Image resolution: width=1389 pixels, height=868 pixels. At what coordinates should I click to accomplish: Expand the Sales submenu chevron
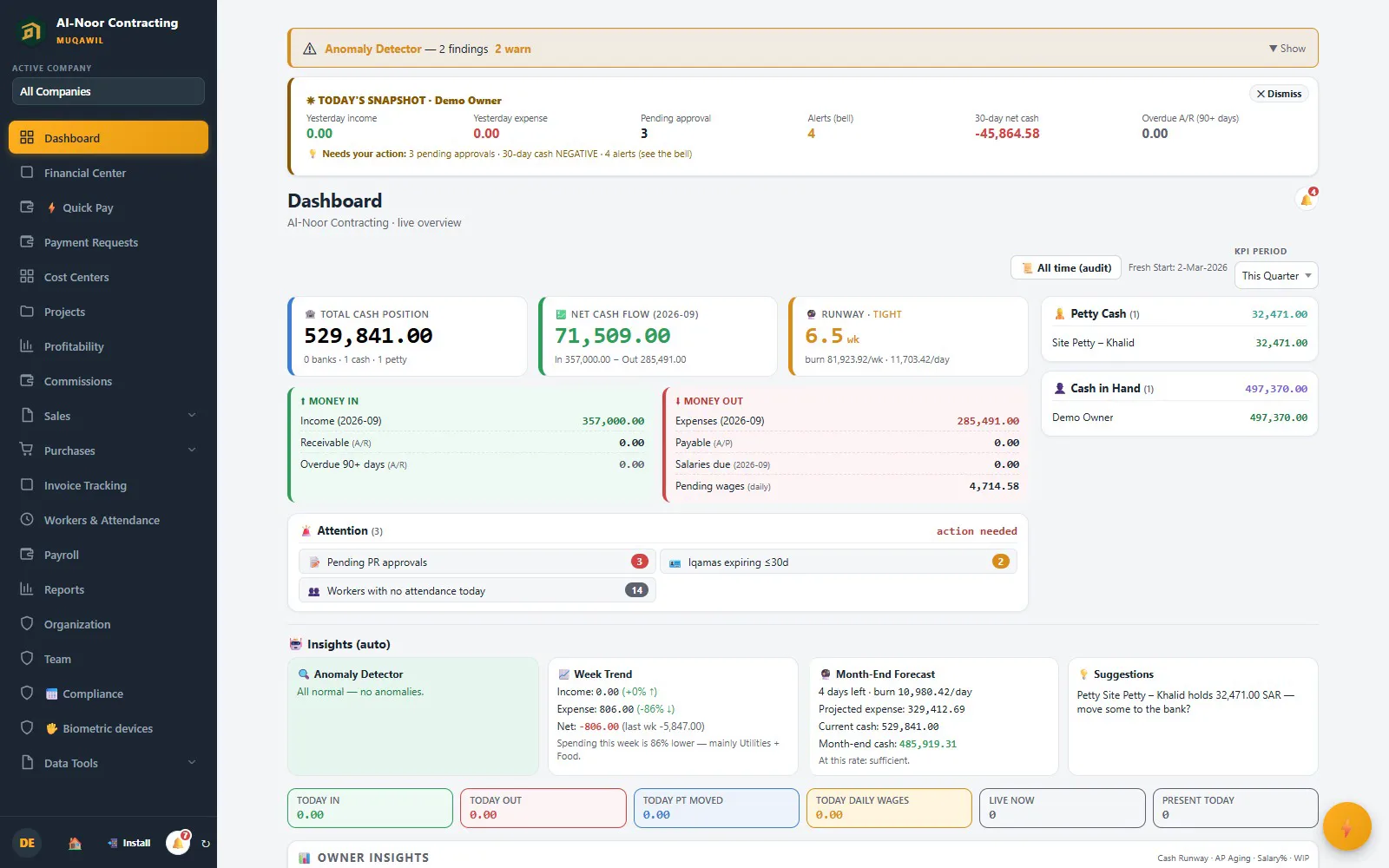(x=192, y=415)
